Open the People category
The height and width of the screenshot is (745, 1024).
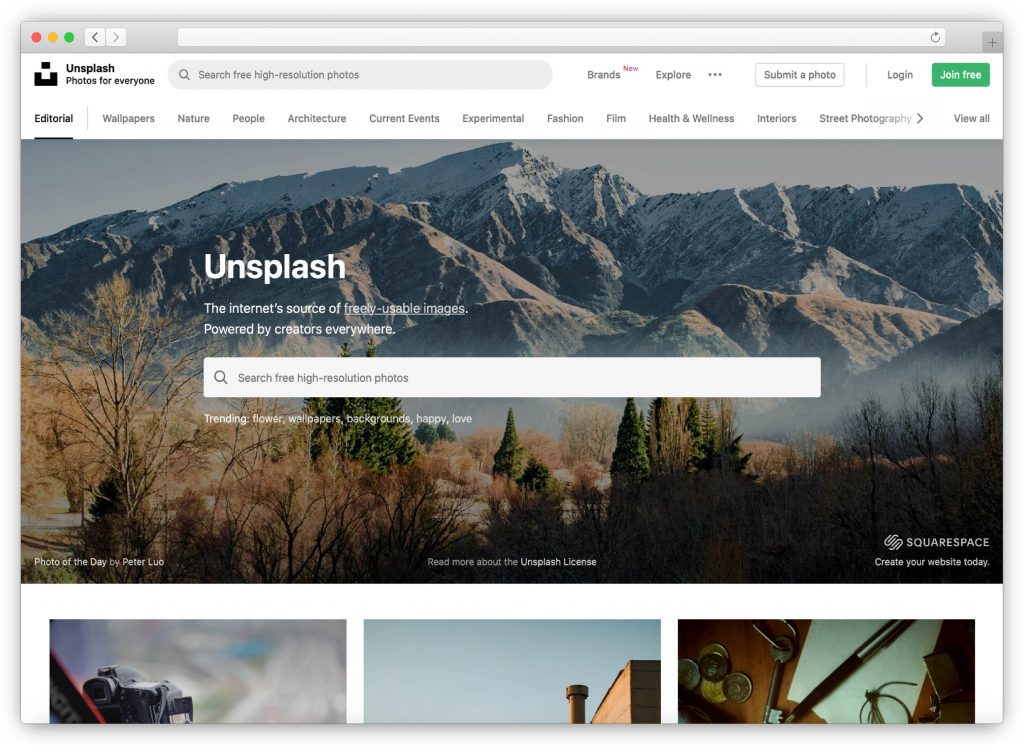tap(248, 118)
